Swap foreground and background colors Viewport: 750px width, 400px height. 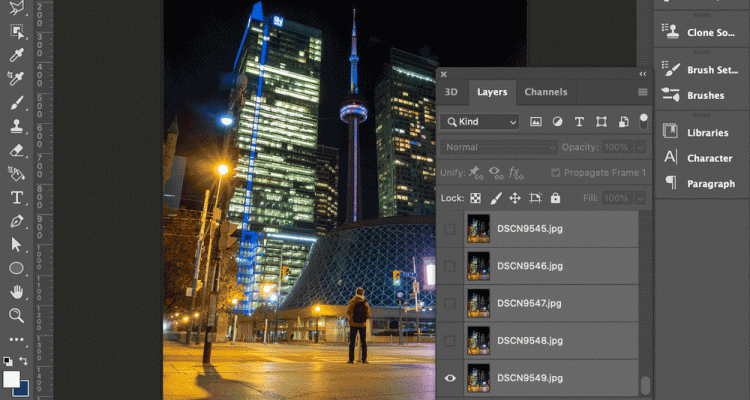point(23,361)
